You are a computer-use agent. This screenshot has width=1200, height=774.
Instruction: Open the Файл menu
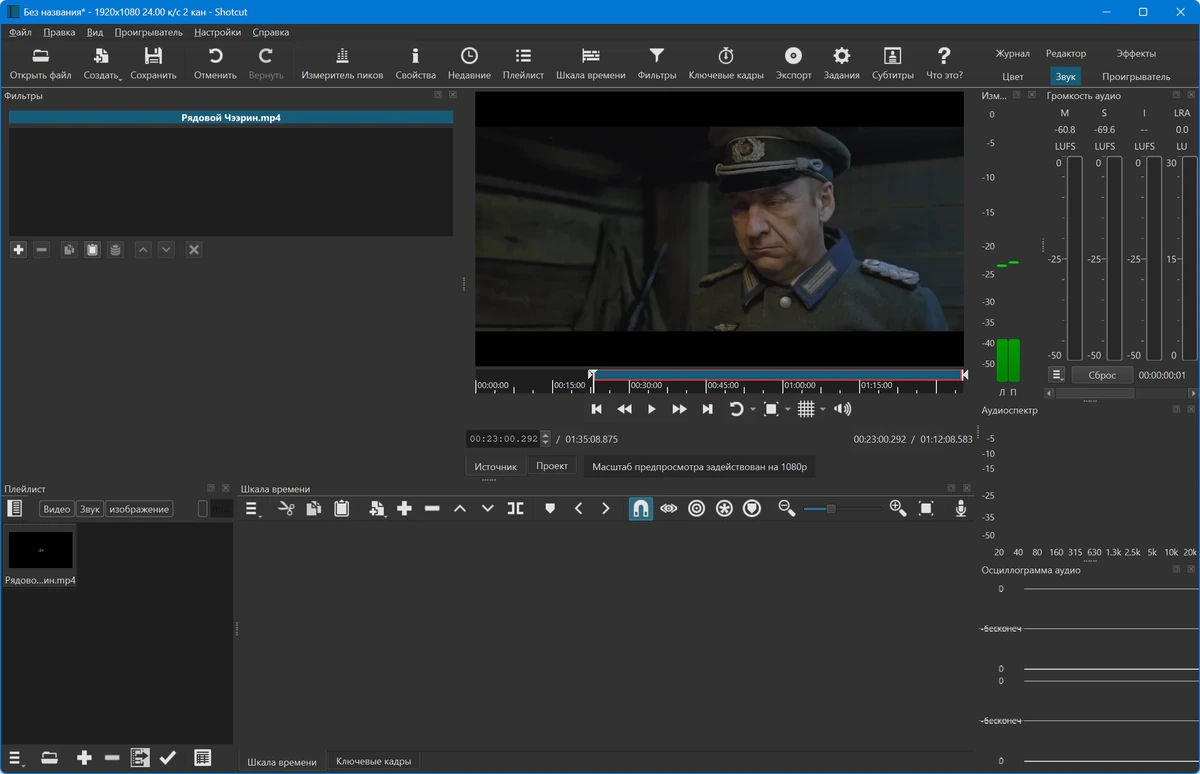point(20,32)
